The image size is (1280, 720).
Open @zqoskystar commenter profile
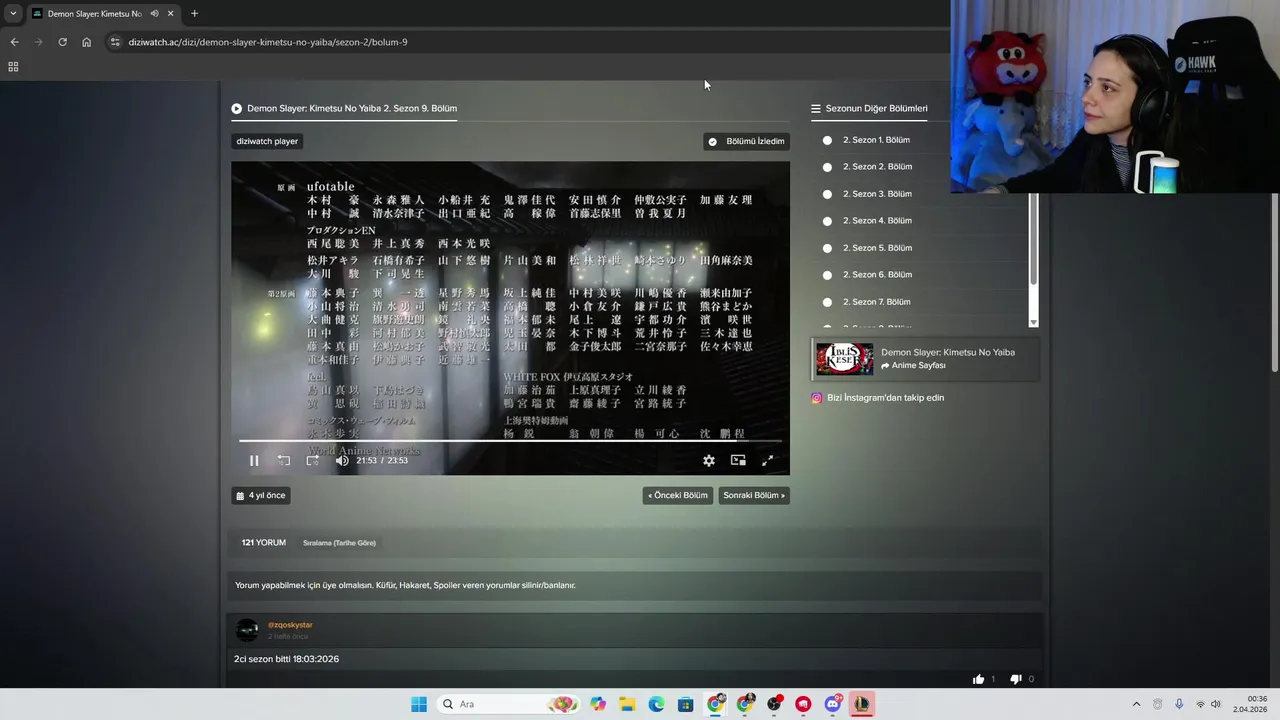tap(290, 625)
